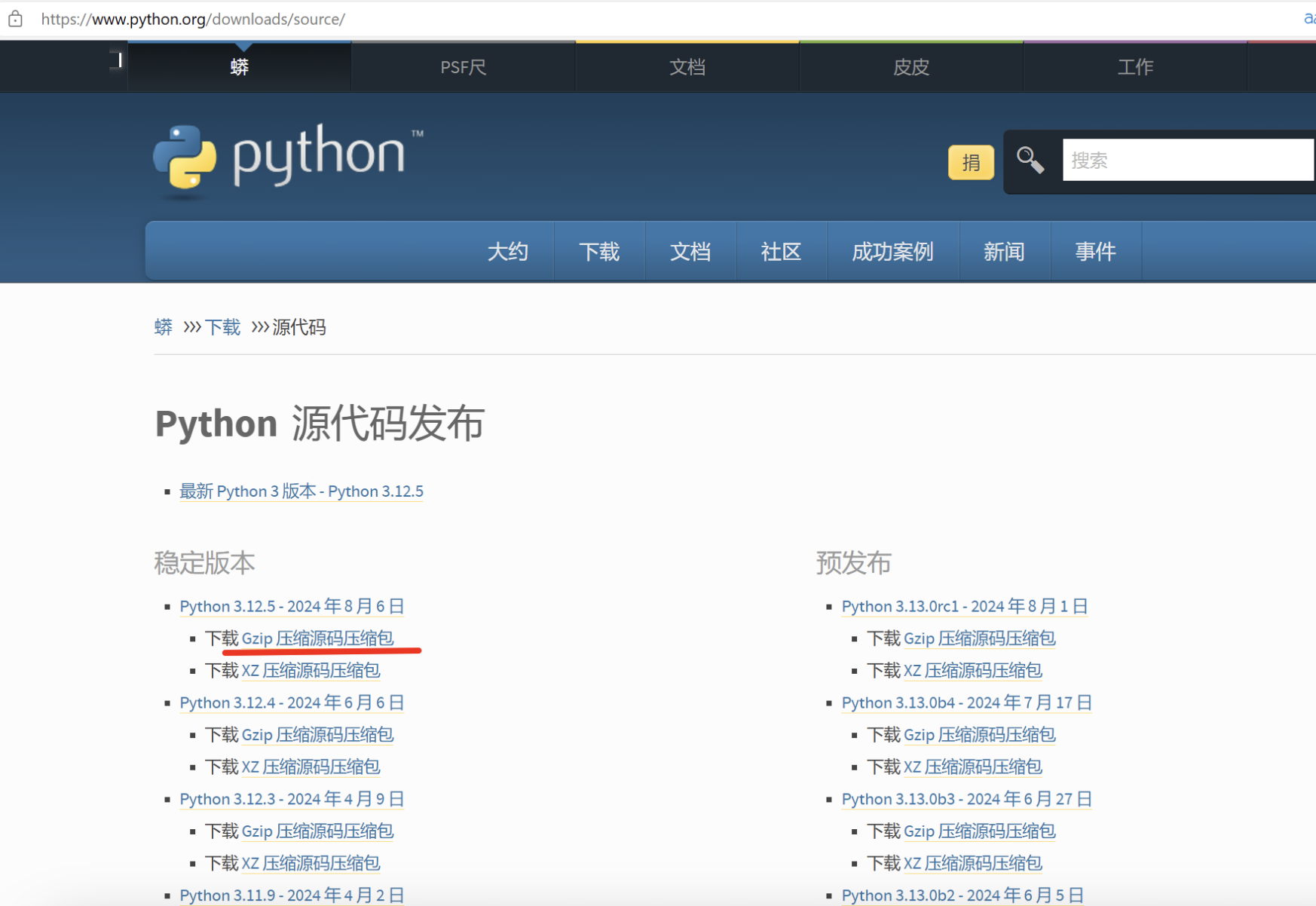This screenshot has width=1316, height=906.
Task: Download Gzip source tarball for Python 3.13.0rc1
Action: (979, 638)
